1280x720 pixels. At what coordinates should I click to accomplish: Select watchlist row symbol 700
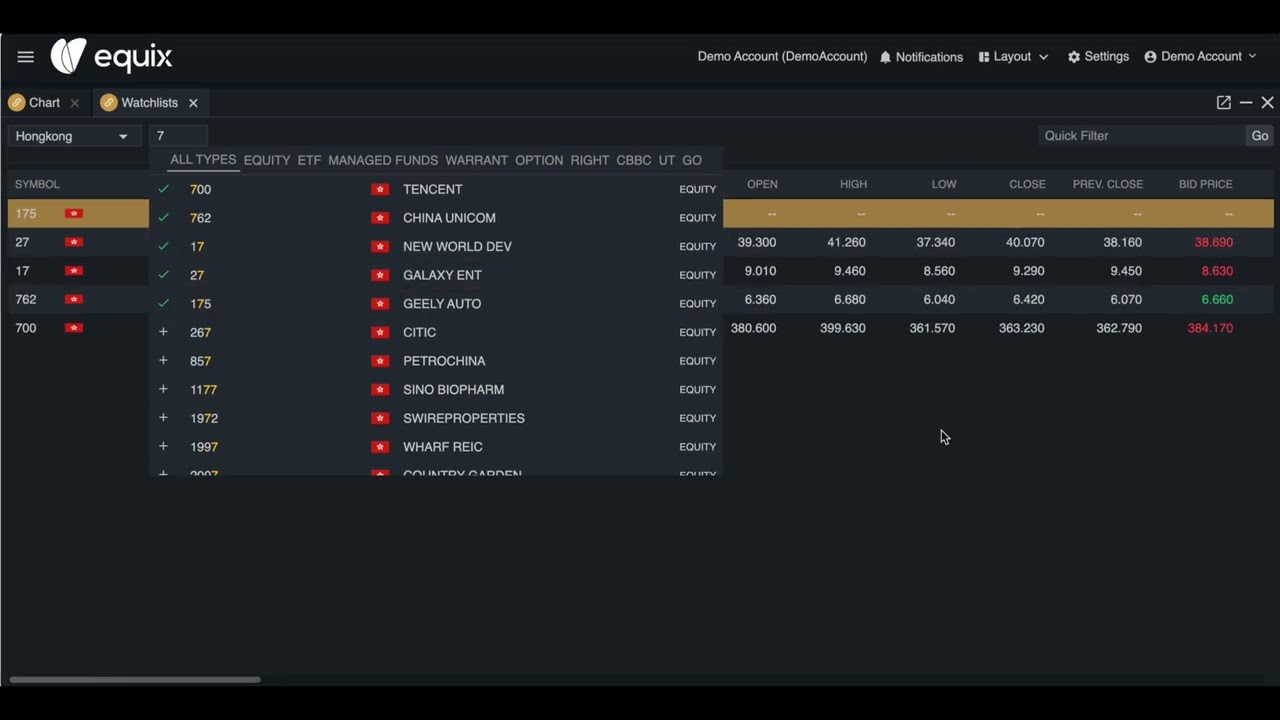point(26,328)
